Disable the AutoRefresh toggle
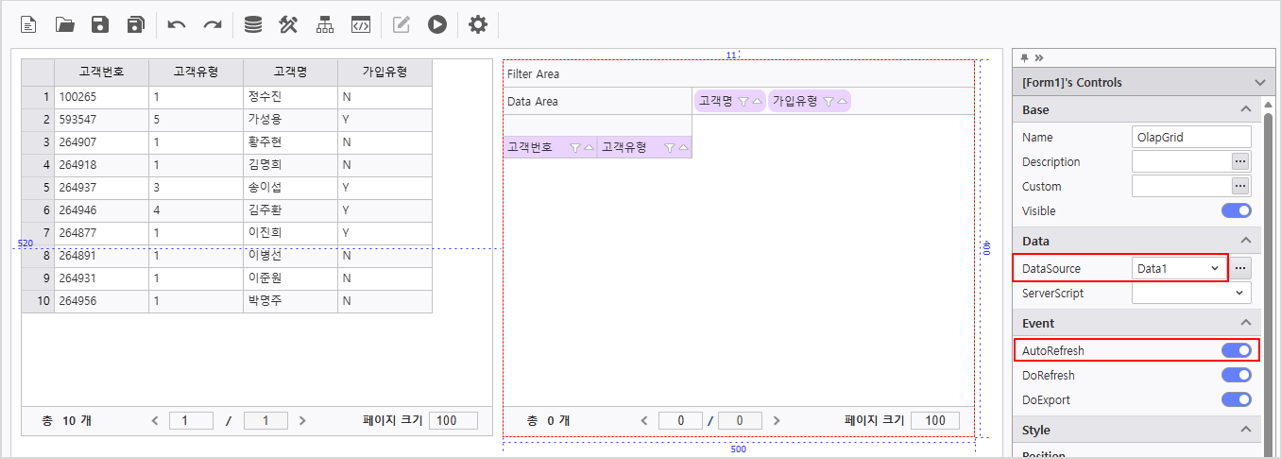This screenshot has height=459, width=1282. [x=1237, y=351]
